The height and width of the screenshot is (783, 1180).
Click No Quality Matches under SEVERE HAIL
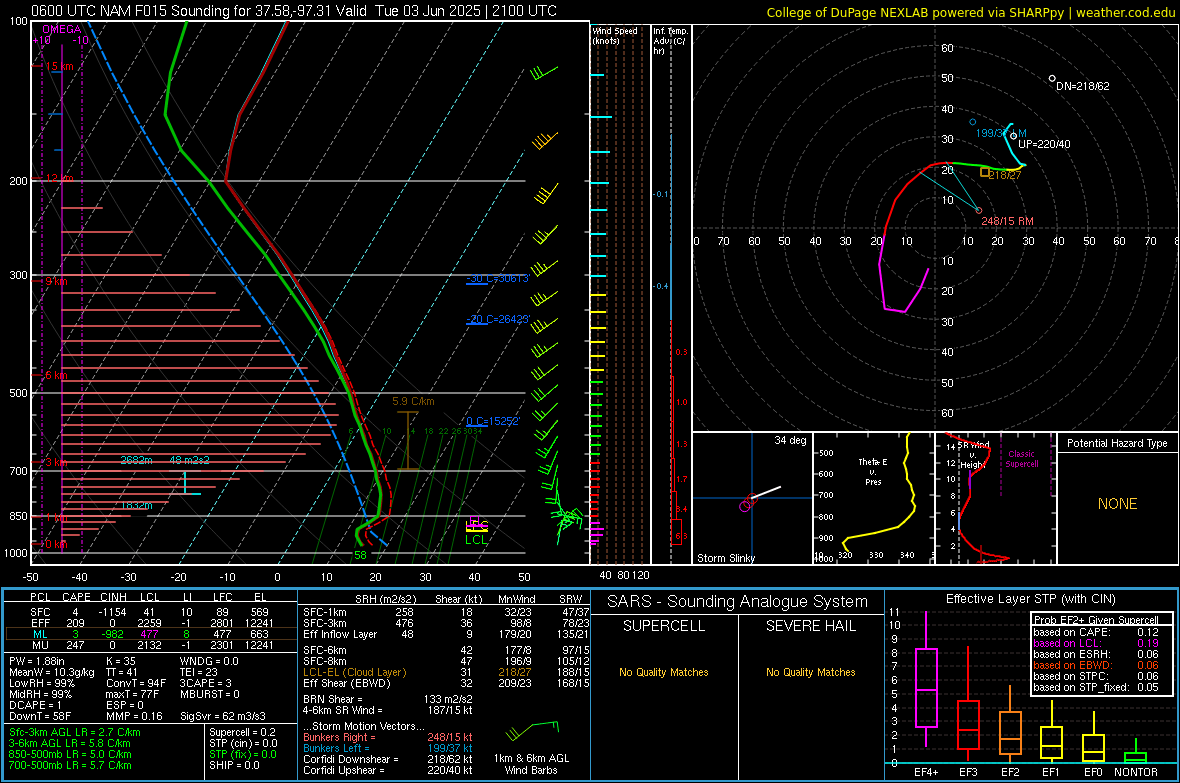point(810,672)
